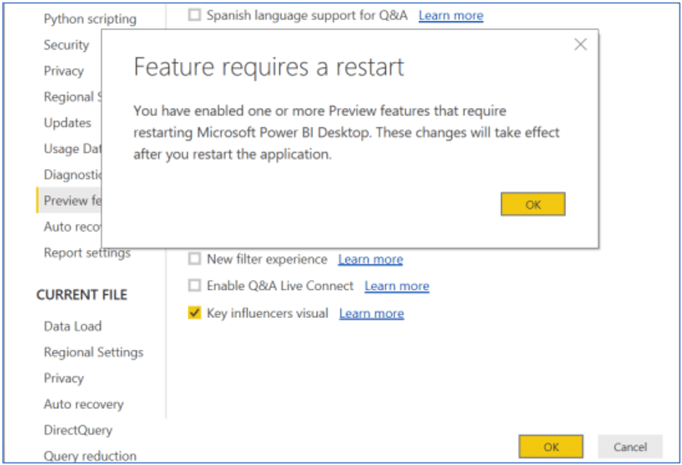682x465 pixels.
Task: Open Security options category
Action: coord(66,45)
